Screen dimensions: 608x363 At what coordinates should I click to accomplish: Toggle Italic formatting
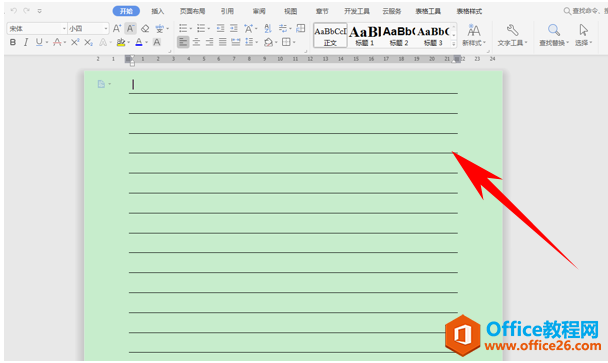coord(26,42)
